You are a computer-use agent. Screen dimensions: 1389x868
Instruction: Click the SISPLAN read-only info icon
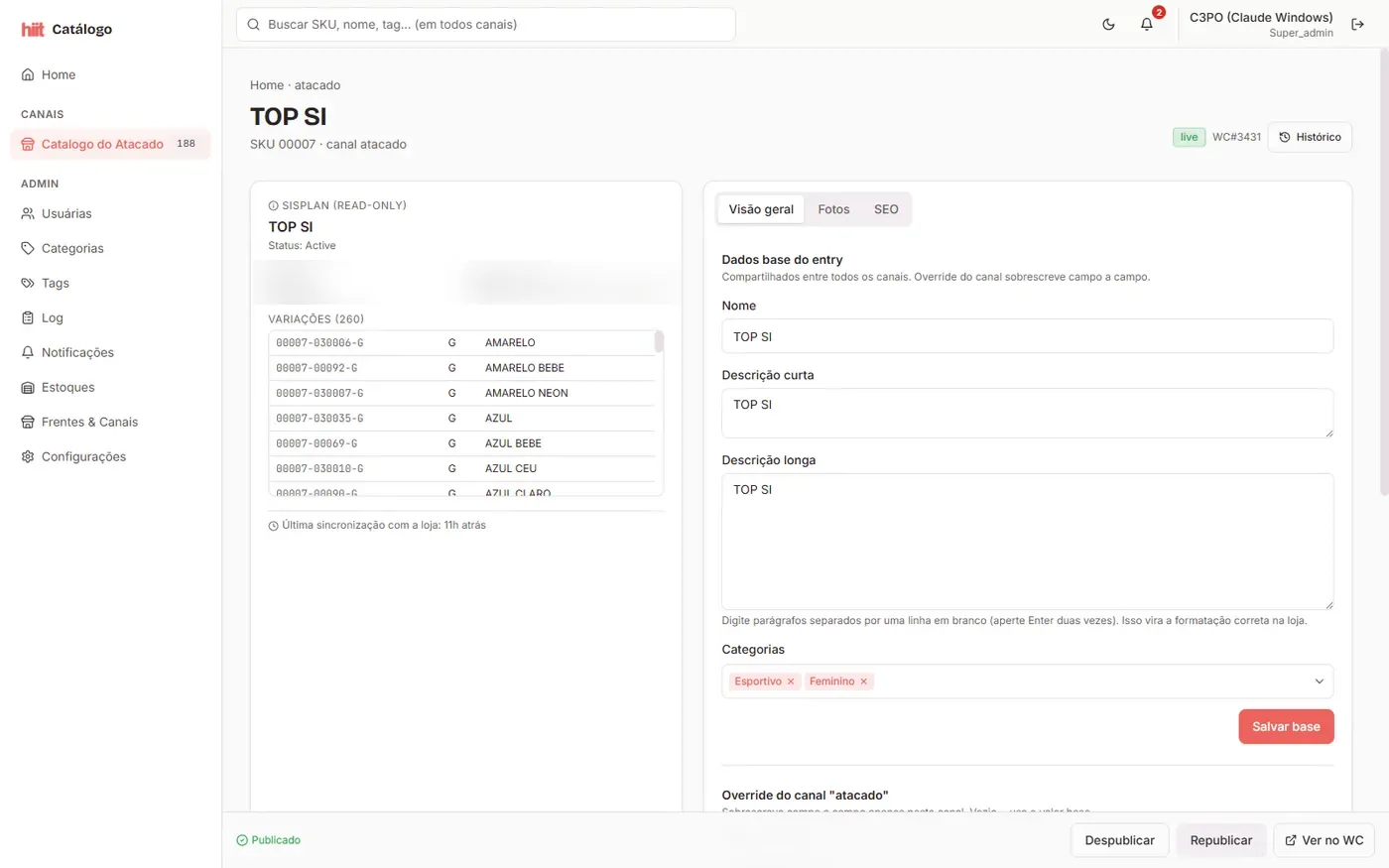(x=274, y=205)
